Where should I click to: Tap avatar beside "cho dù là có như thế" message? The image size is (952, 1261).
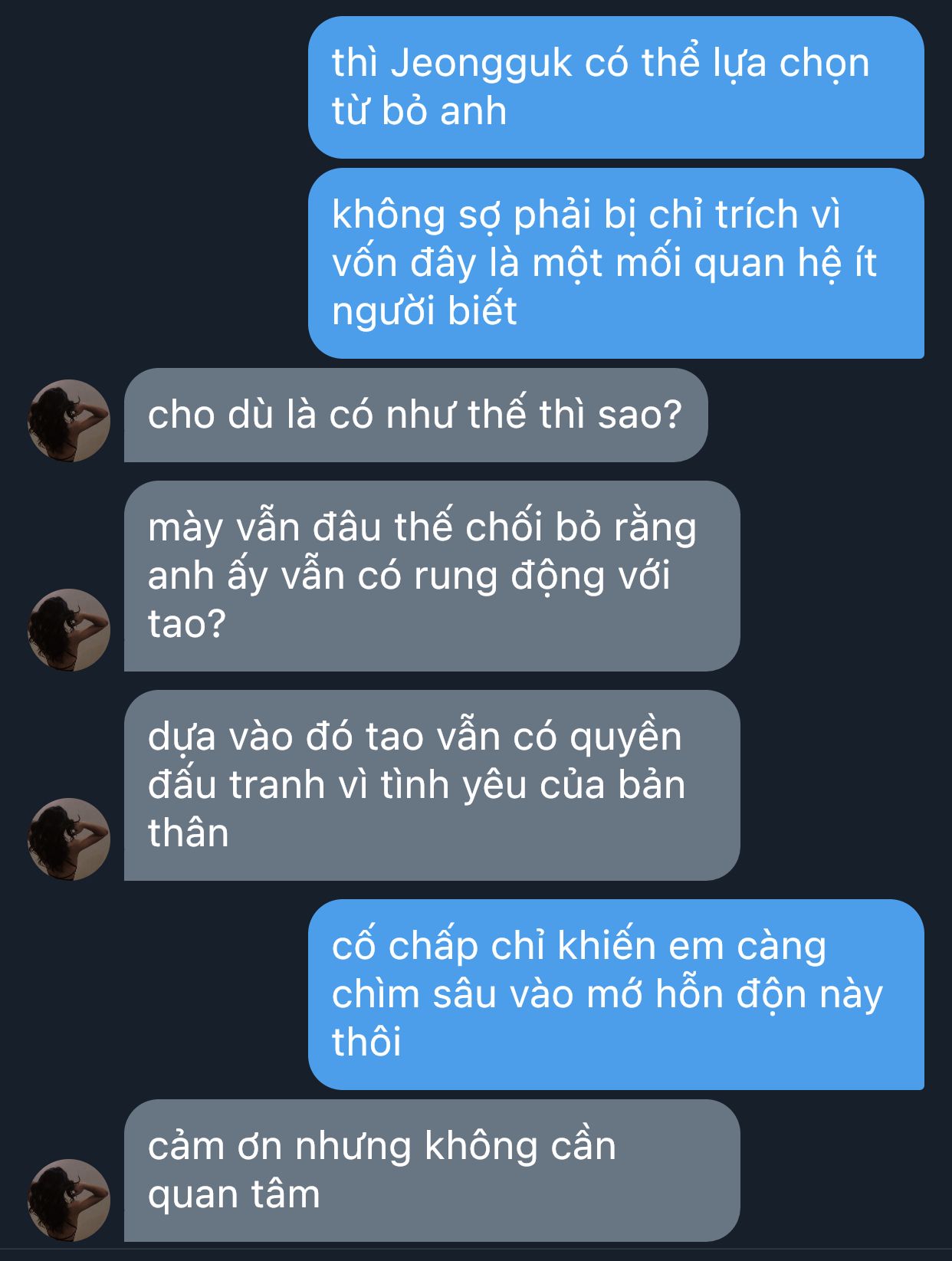point(69,420)
